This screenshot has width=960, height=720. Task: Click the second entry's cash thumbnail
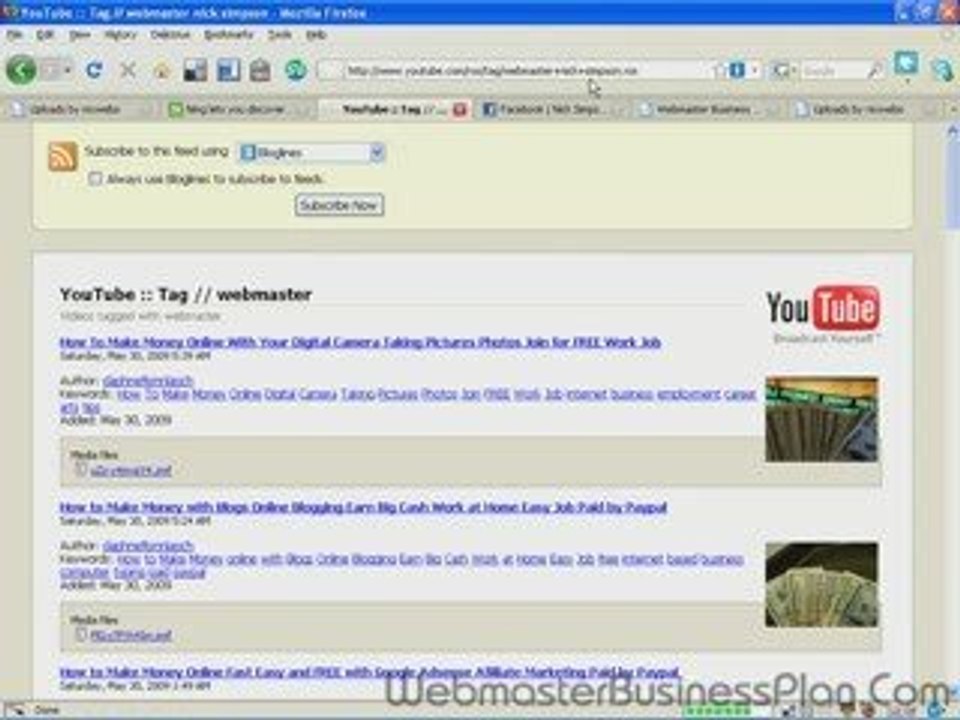822,585
